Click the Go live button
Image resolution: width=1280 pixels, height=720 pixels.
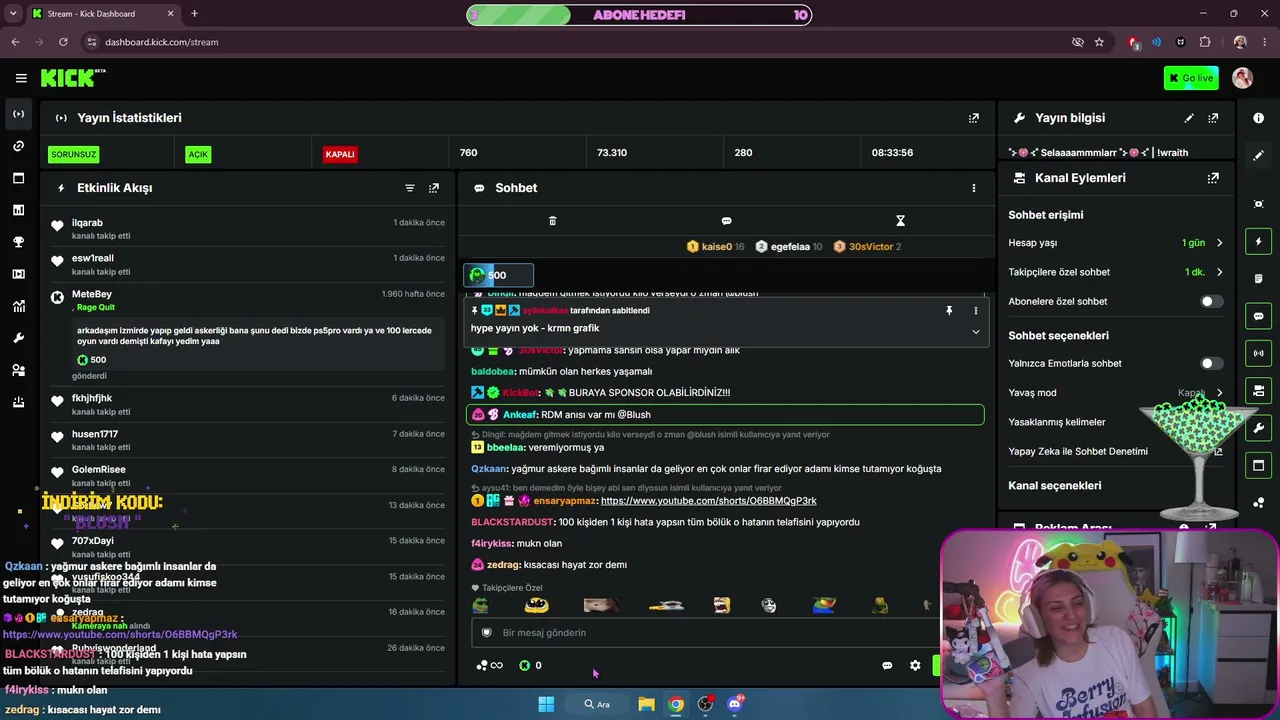(1191, 78)
